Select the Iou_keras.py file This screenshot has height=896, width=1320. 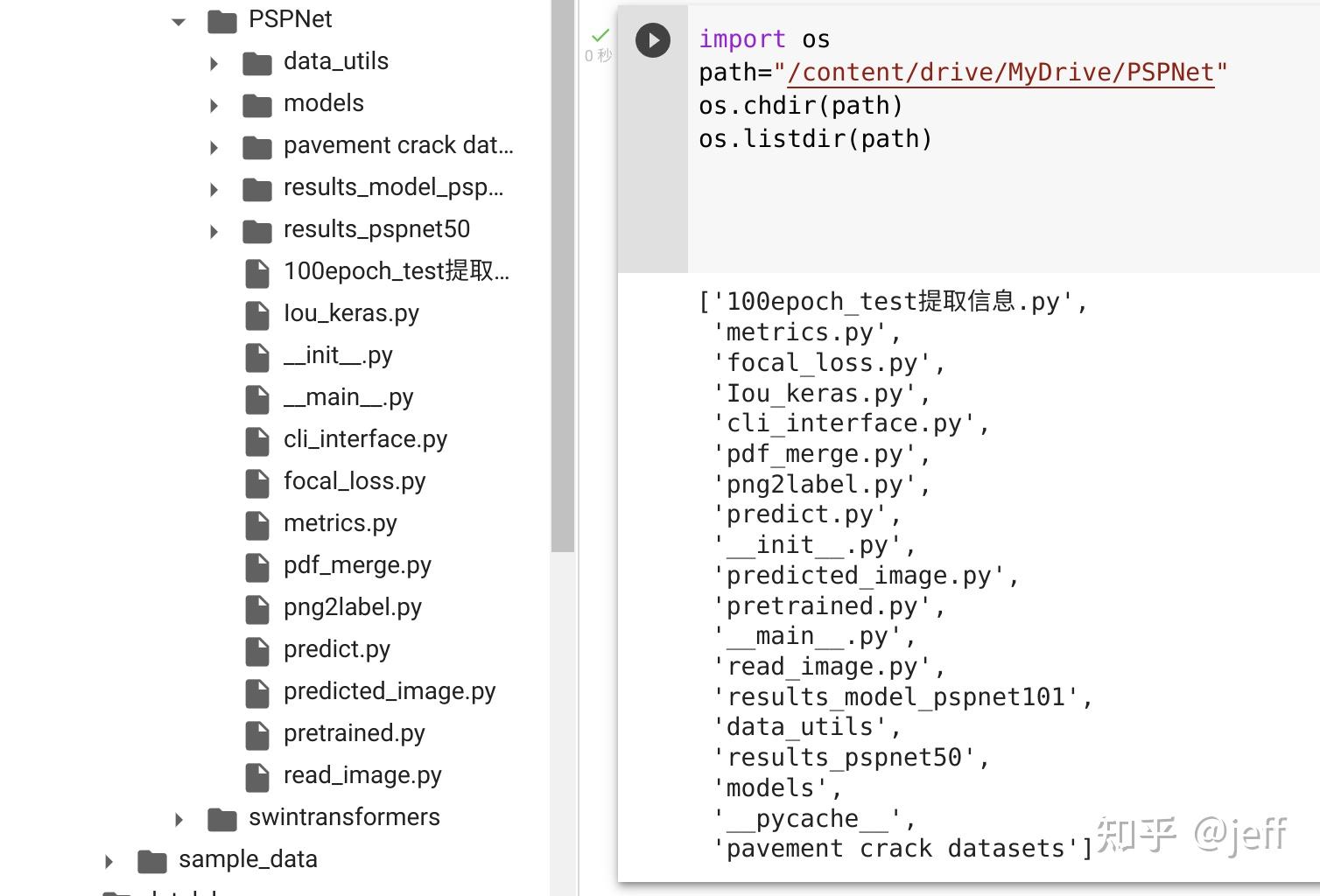click(351, 313)
